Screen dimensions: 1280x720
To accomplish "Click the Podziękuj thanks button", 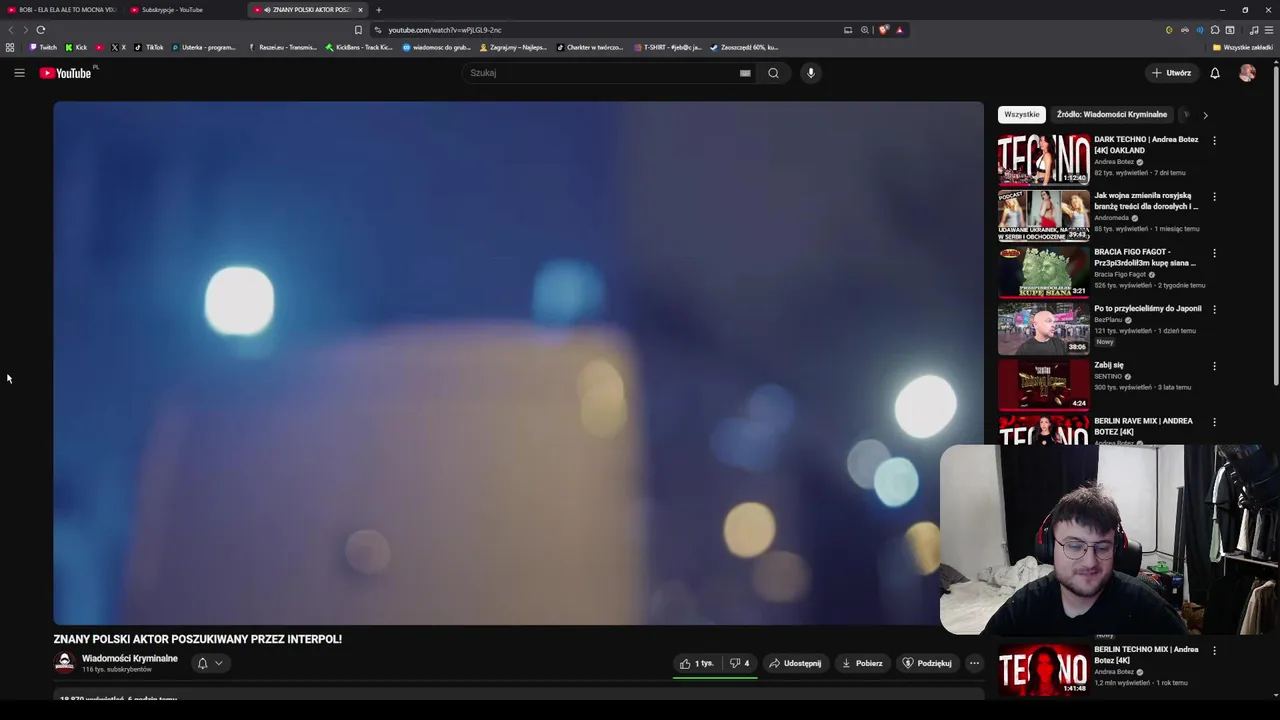I will pos(927,663).
